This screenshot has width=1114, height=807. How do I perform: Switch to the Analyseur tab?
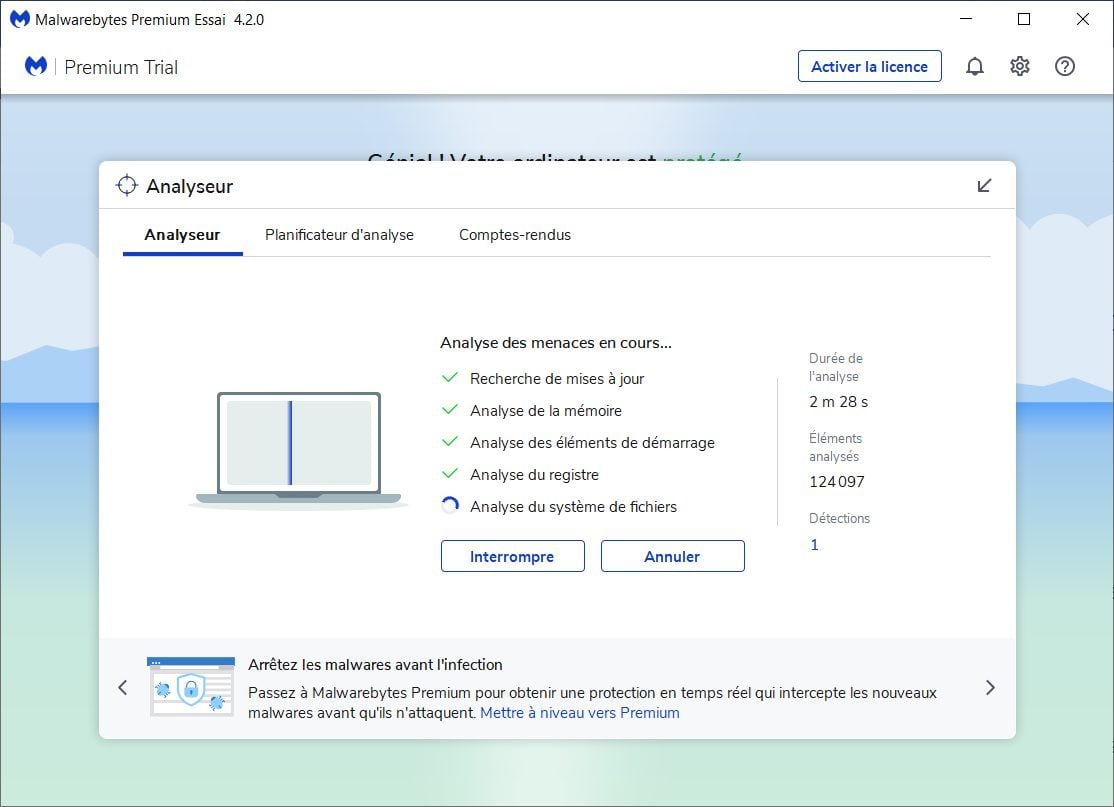pos(183,235)
